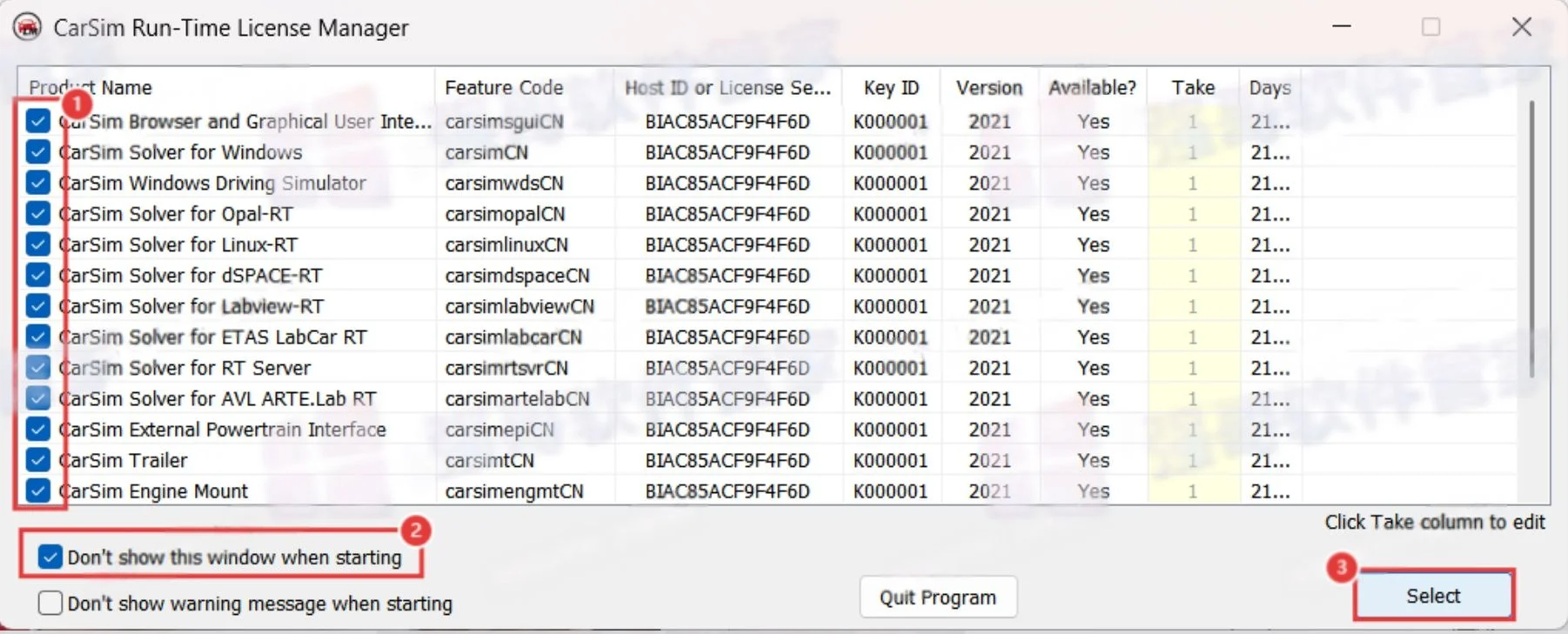Select carsimdspaceCN feature code cell

[517, 276]
